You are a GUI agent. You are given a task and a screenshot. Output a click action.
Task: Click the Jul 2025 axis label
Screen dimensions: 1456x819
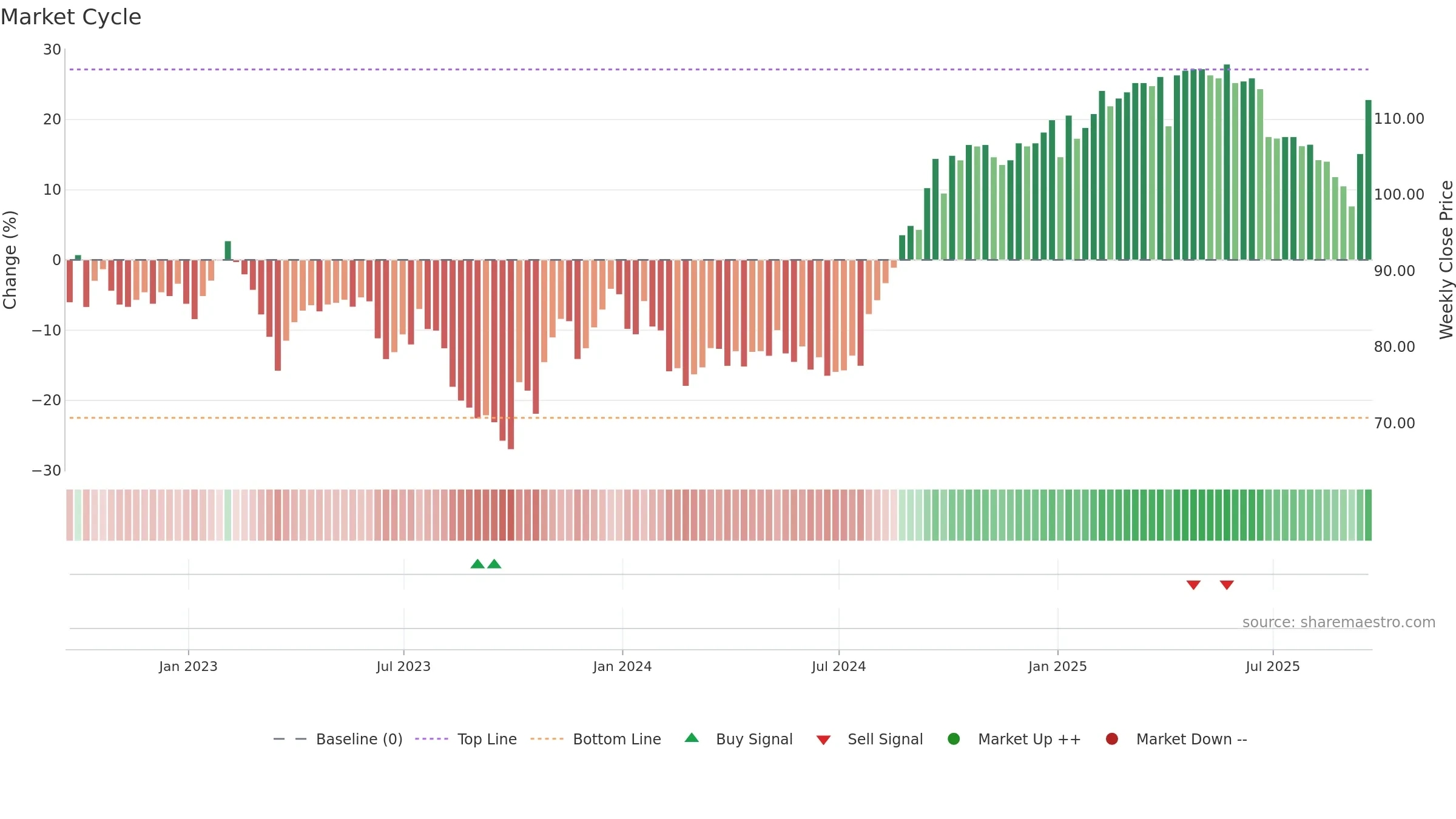click(1273, 667)
